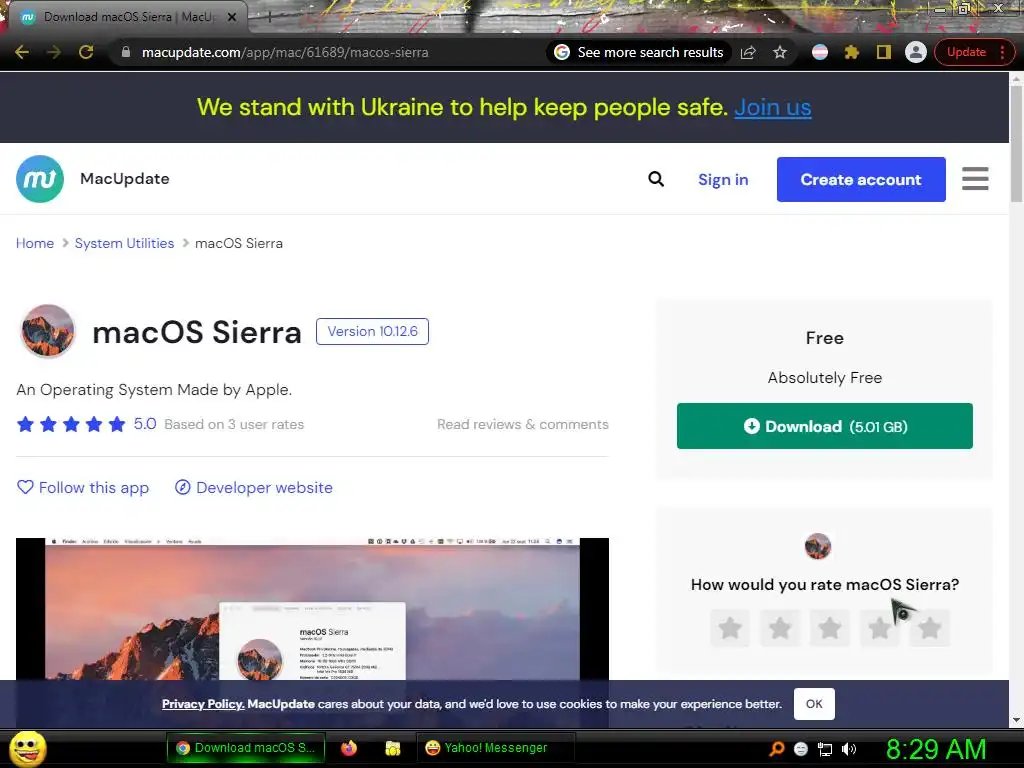Open a new tab with plus button

click(269, 17)
